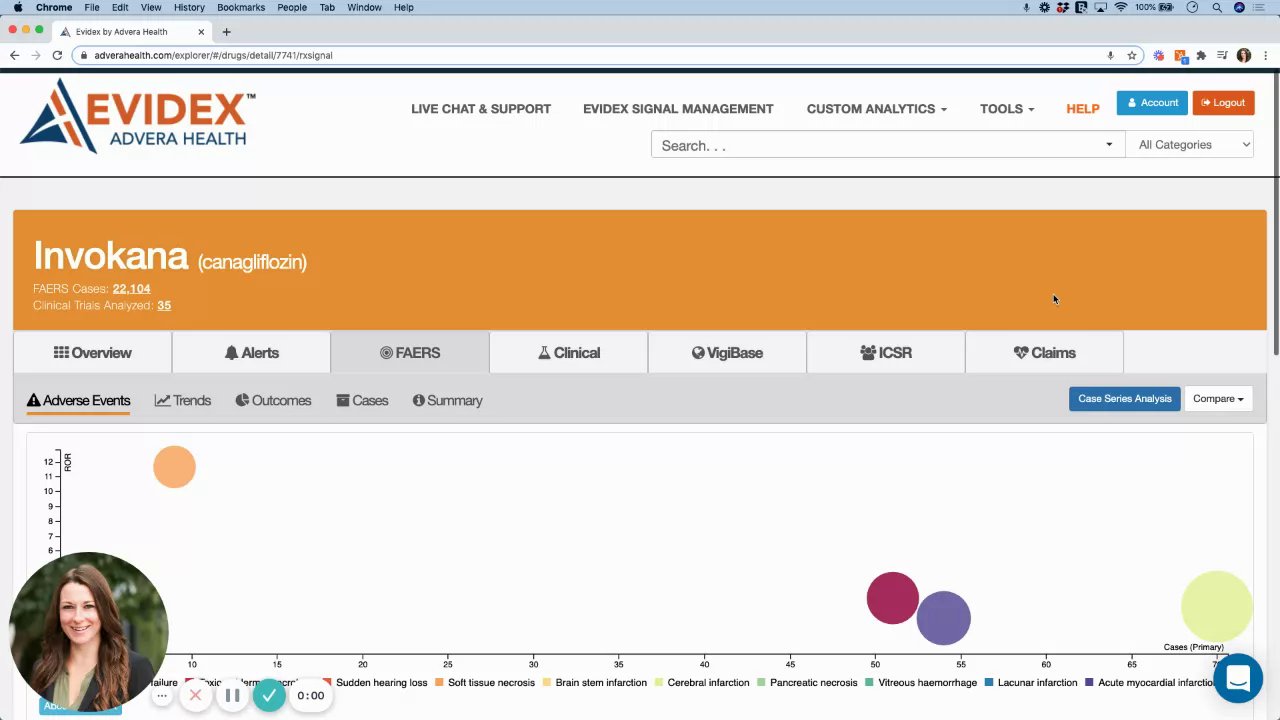1280x720 pixels.
Task: Open the Outcomes subtab
Action: 273,400
